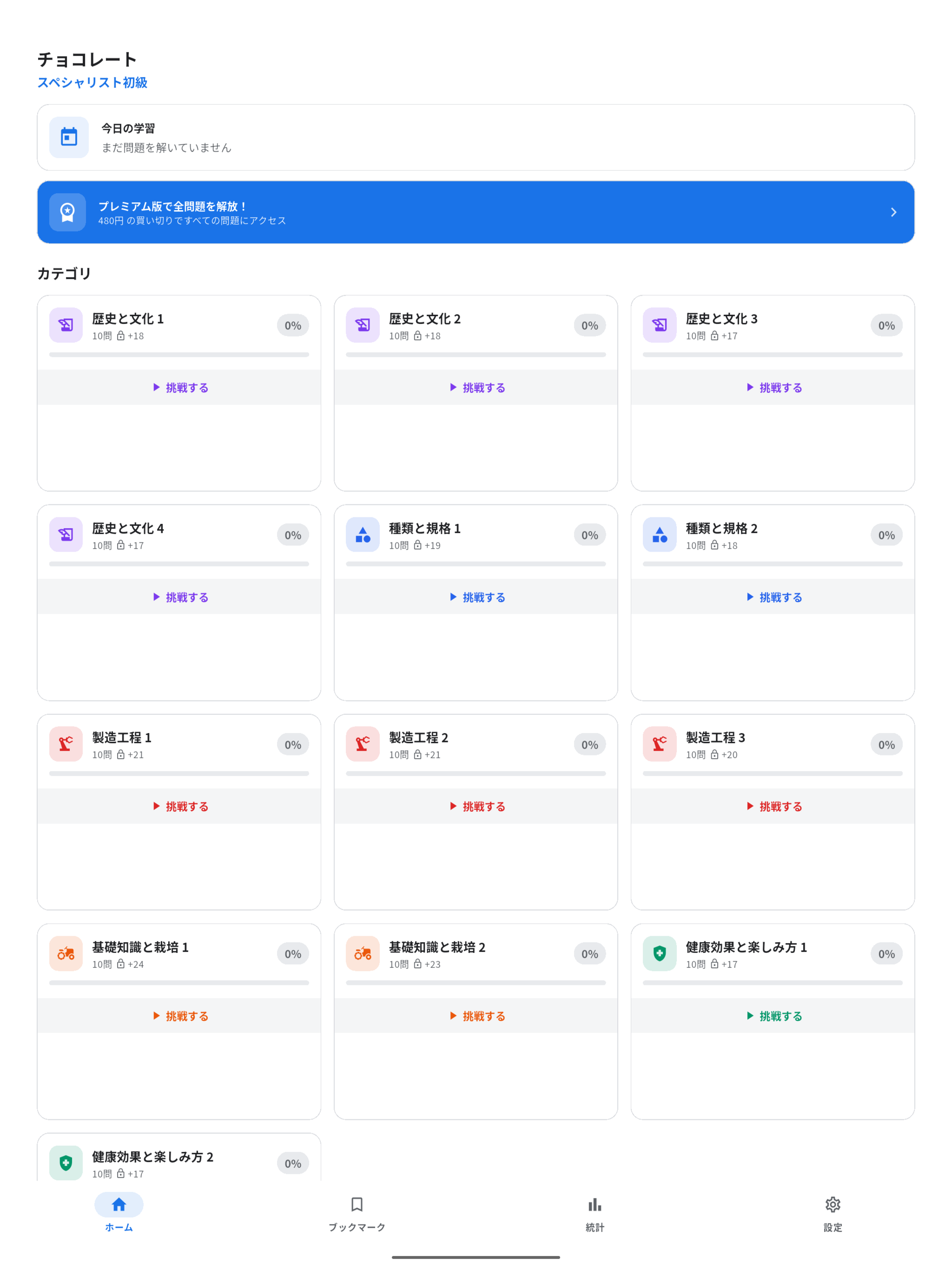Tap the premium badge icon in banner
This screenshot has height=1270, width=952.
click(x=68, y=212)
